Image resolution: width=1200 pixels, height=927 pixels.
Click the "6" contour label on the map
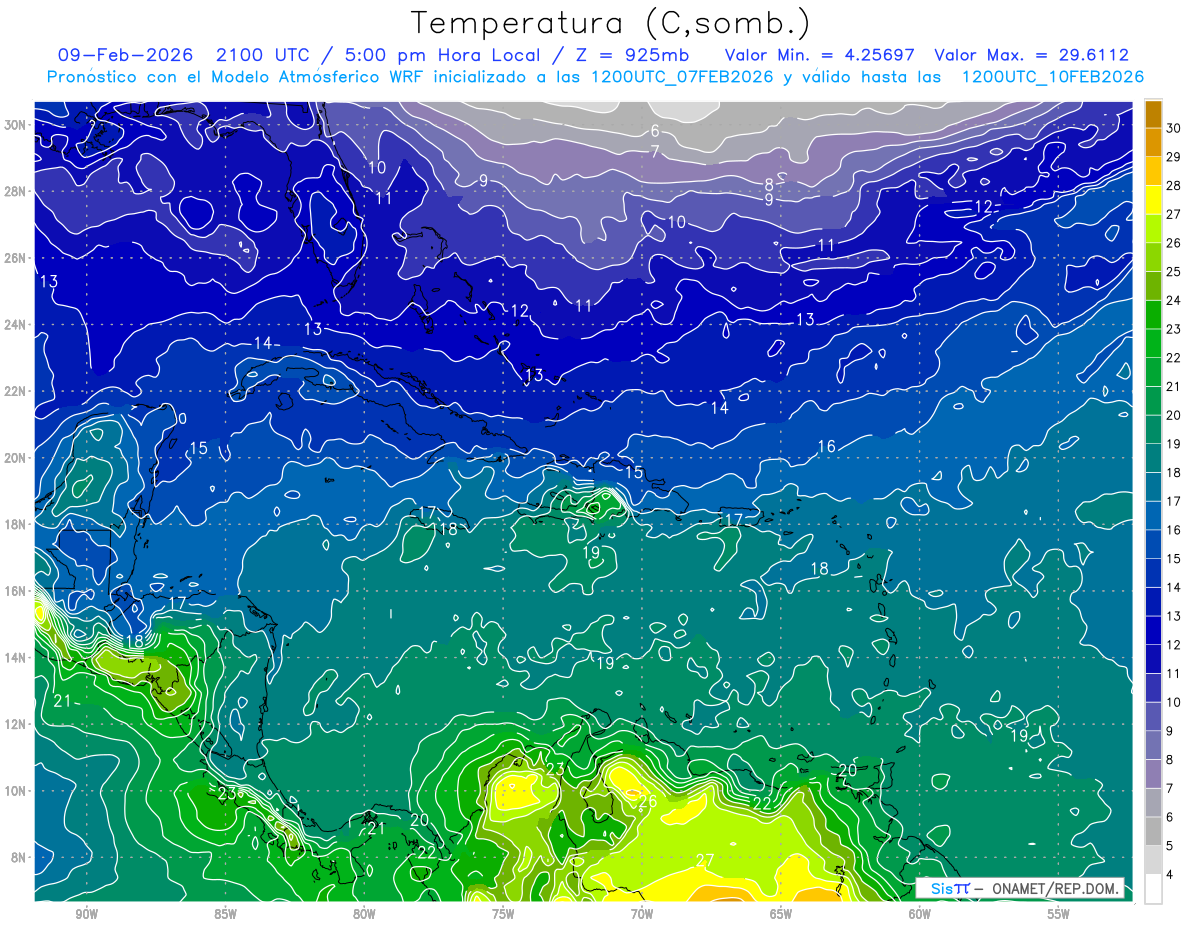655,131
